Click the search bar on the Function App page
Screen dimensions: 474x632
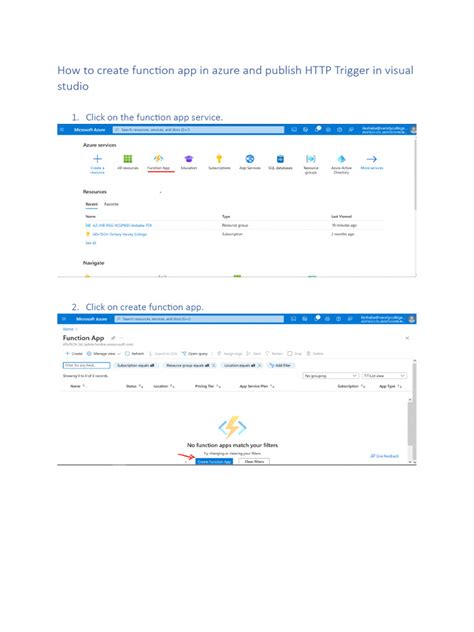pos(199,319)
